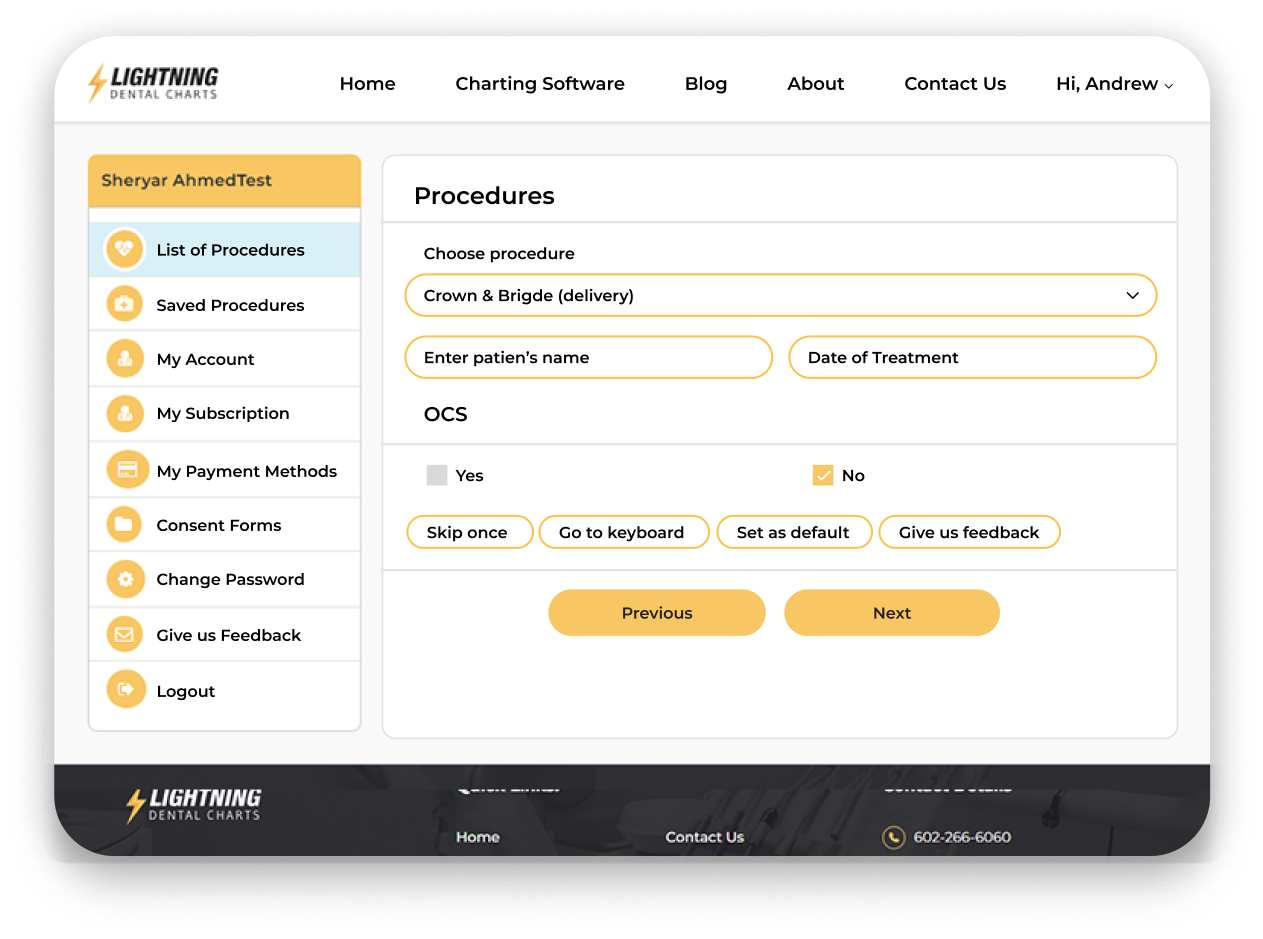
Task: Focus the Enter patient's name field
Action: click(588, 358)
